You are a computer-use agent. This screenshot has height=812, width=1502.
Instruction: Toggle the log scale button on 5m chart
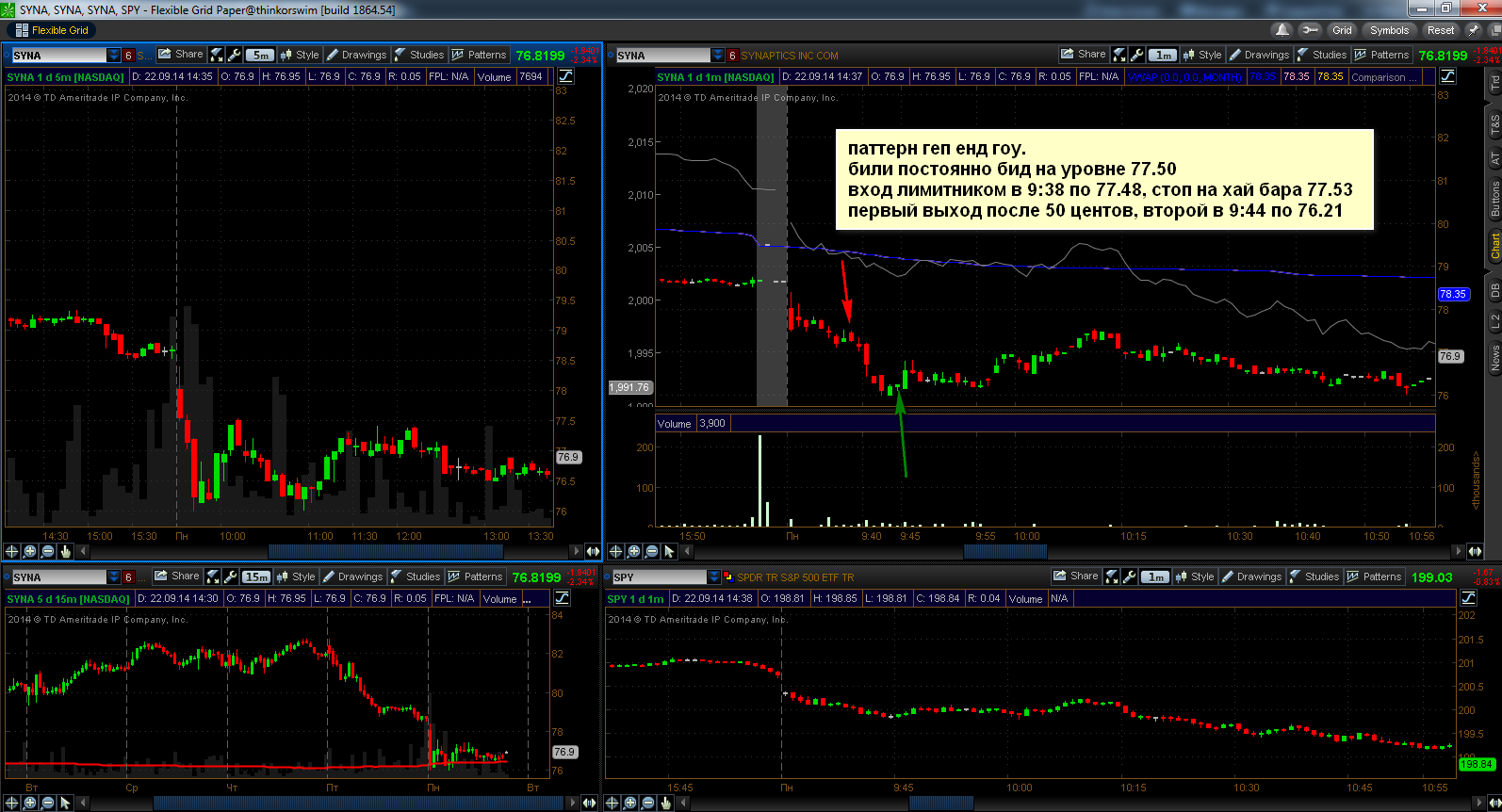point(566,76)
